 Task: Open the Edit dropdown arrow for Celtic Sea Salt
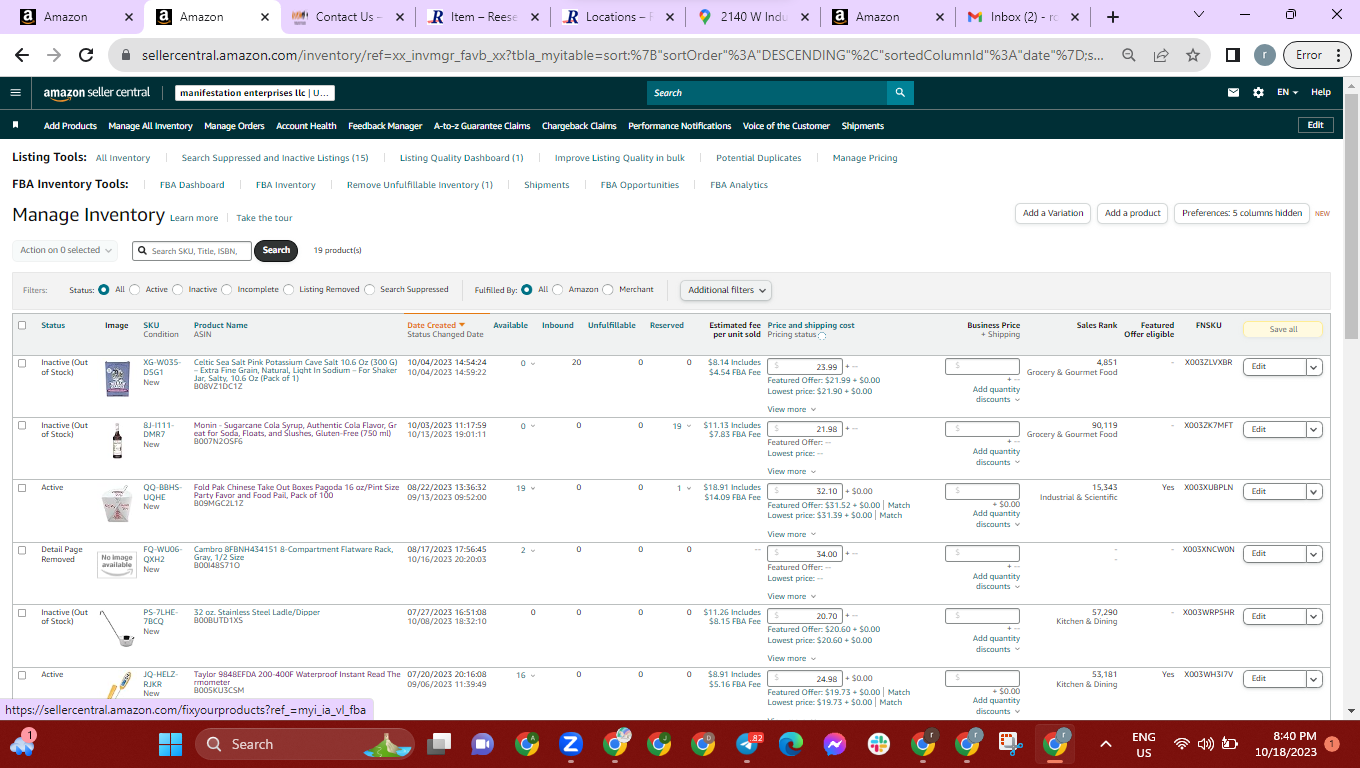[1314, 367]
